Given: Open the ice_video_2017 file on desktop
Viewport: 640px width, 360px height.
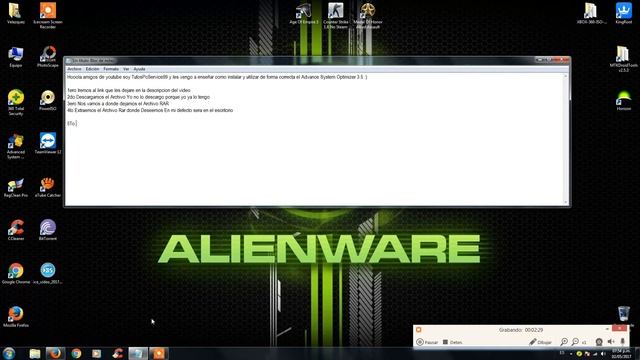Looking at the screenshot, I should (x=48, y=273).
